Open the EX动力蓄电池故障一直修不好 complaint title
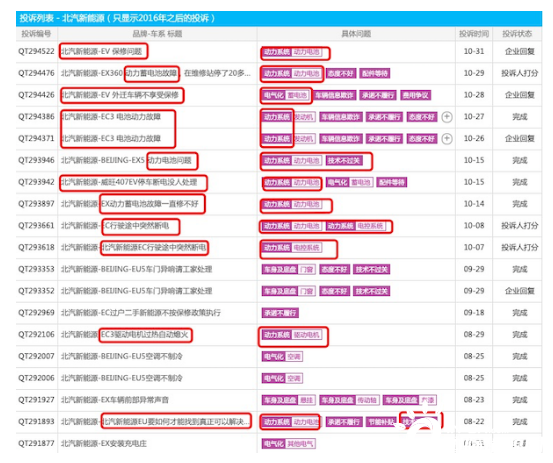This screenshot has width=553, height=463. click(x=130, y=204)
